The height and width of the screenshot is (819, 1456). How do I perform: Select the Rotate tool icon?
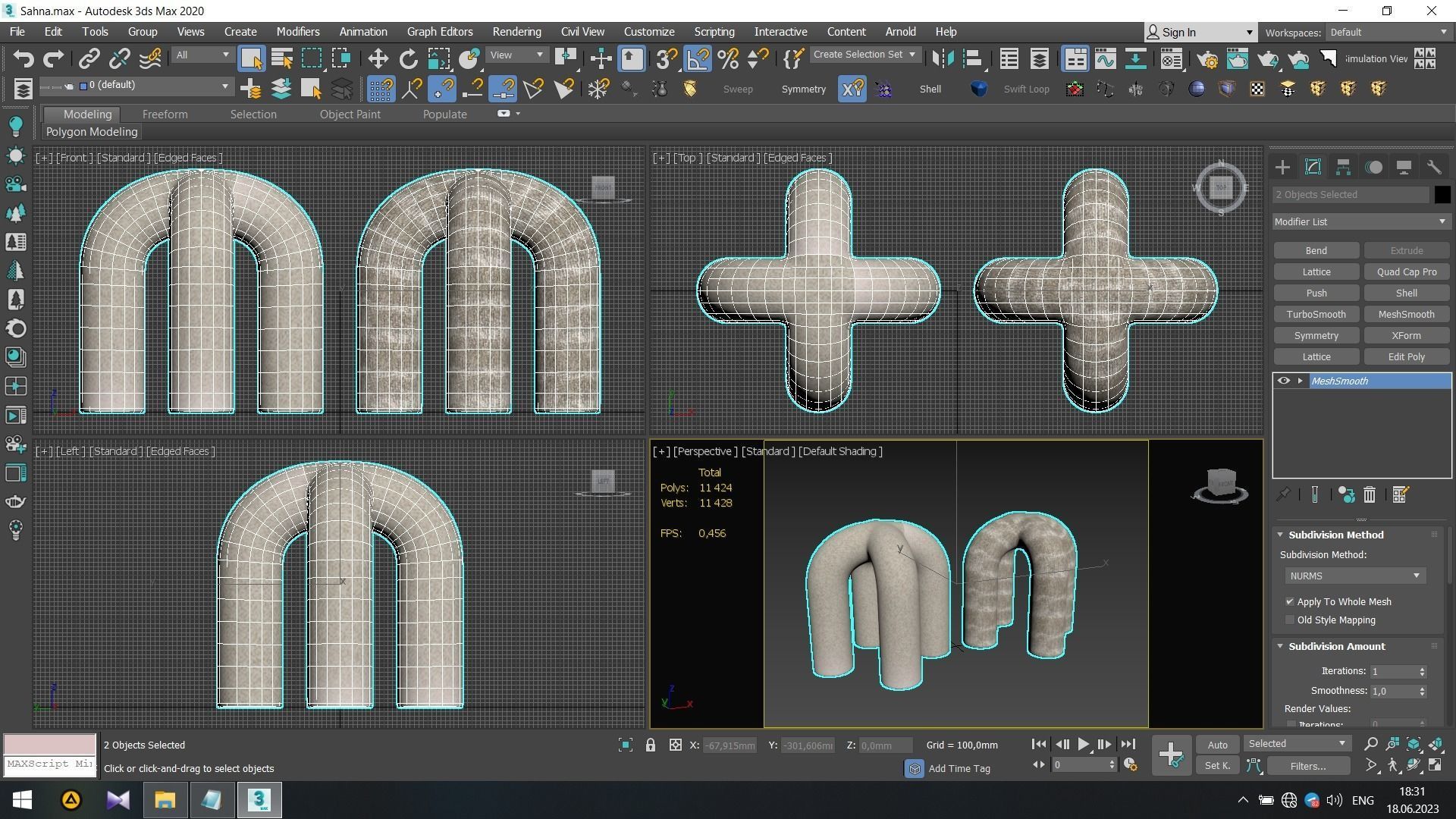408,59
